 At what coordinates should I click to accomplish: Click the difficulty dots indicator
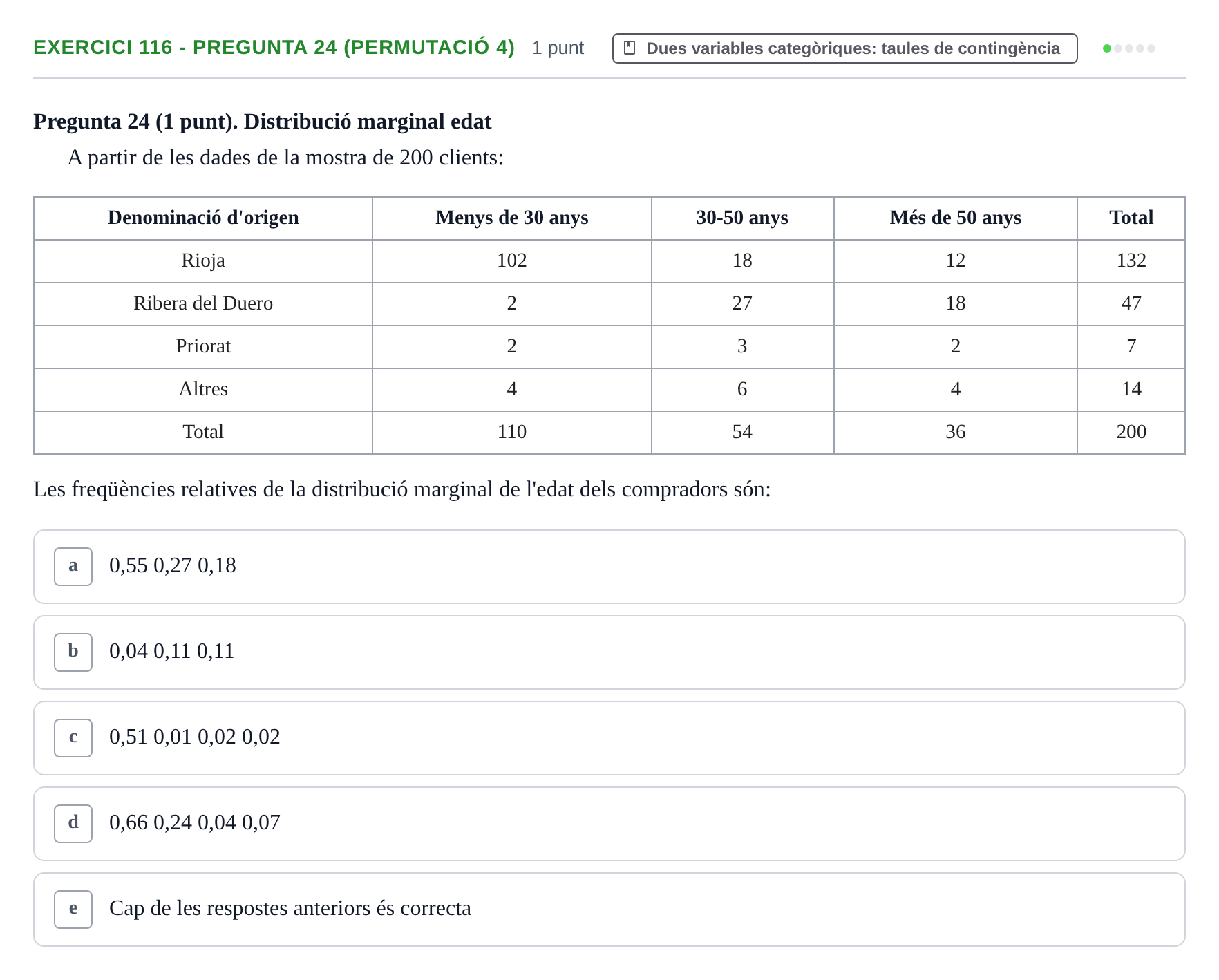(1128, 48)
